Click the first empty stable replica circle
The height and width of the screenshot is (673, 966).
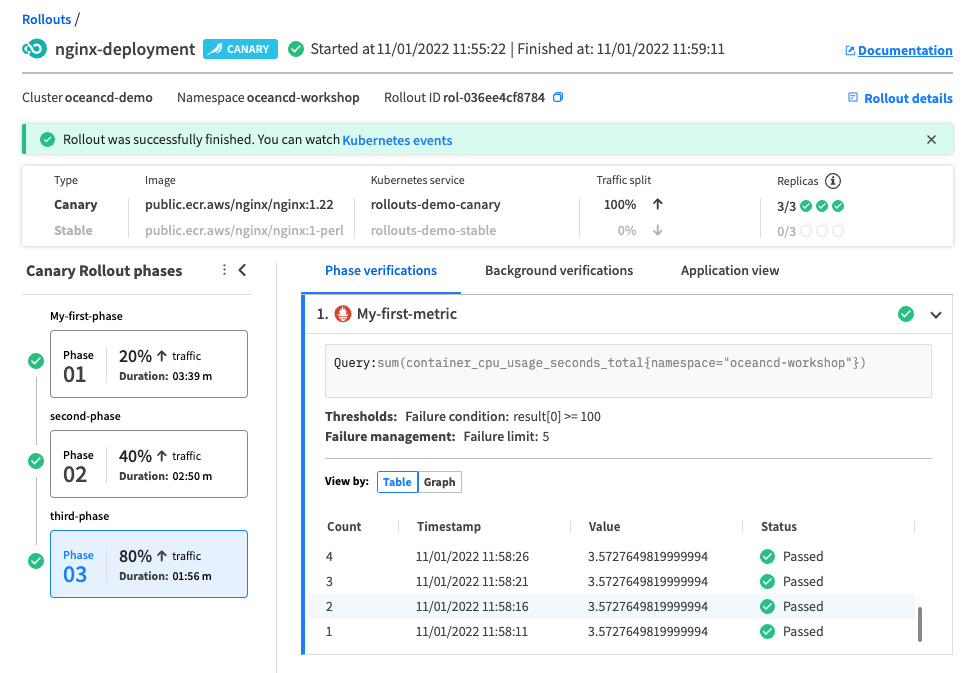click(806, 231)
